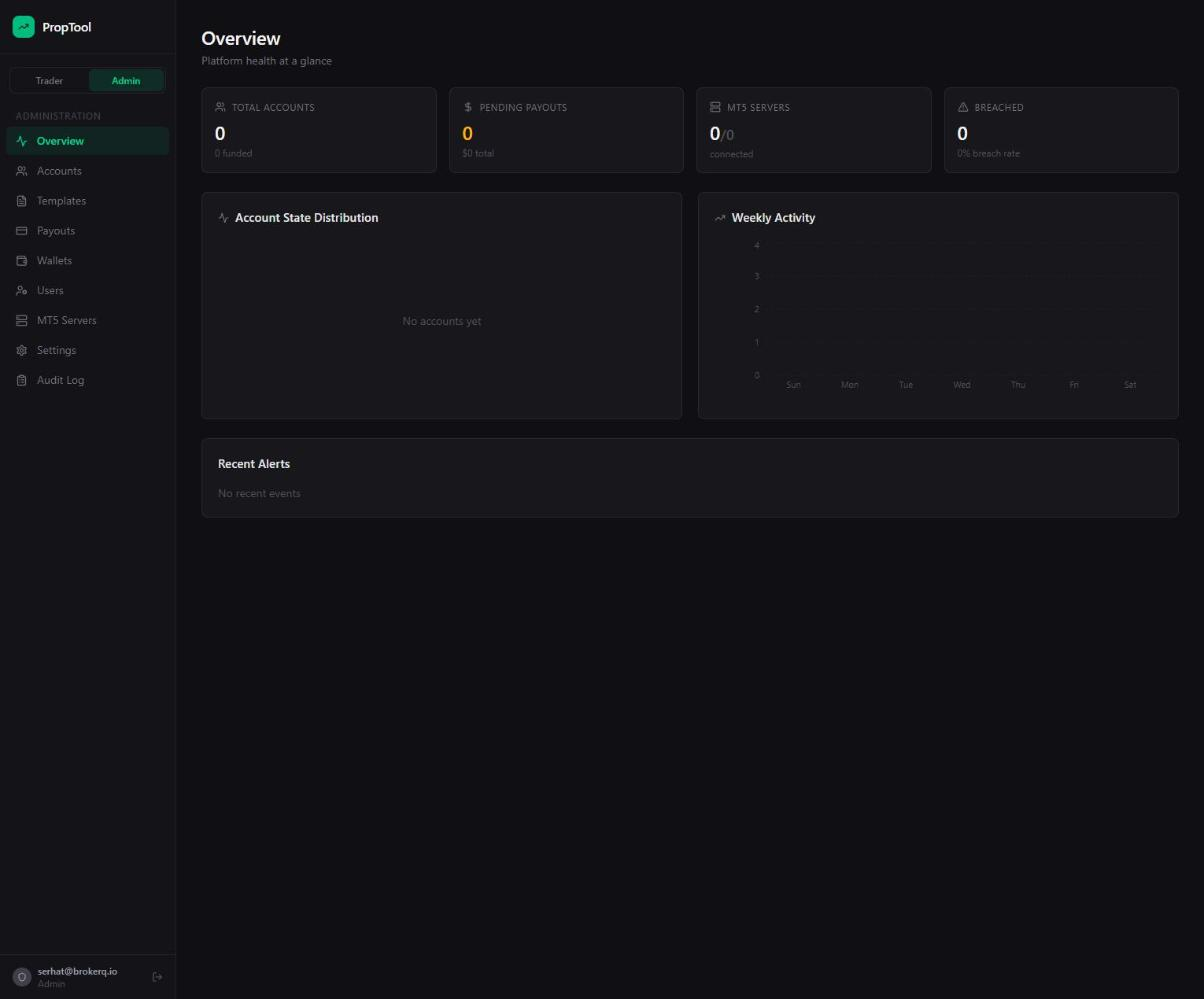View the Audit Log page
Viewport: 1204px width, 999px height.
(x=88, y=381)
